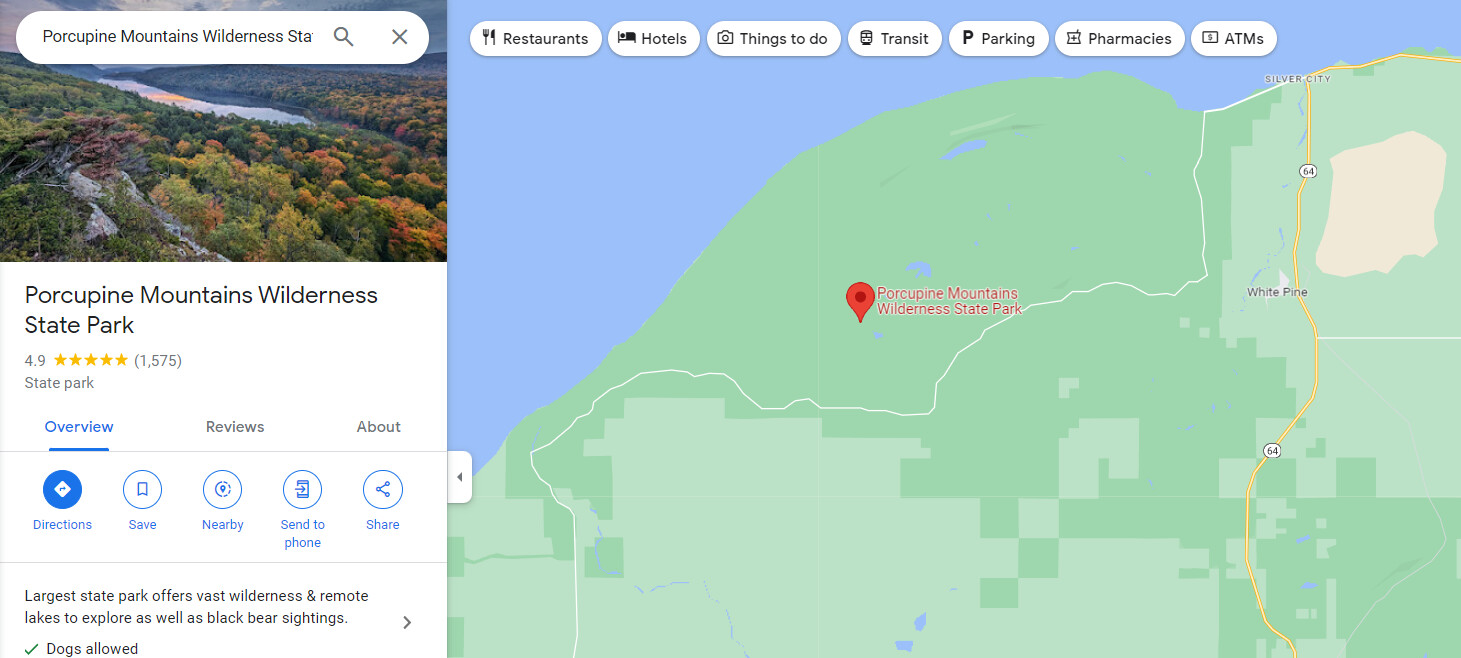Viewport: 1461px width, 658px height.
Task: Expand the park description chevron
Action: point(406,622)
